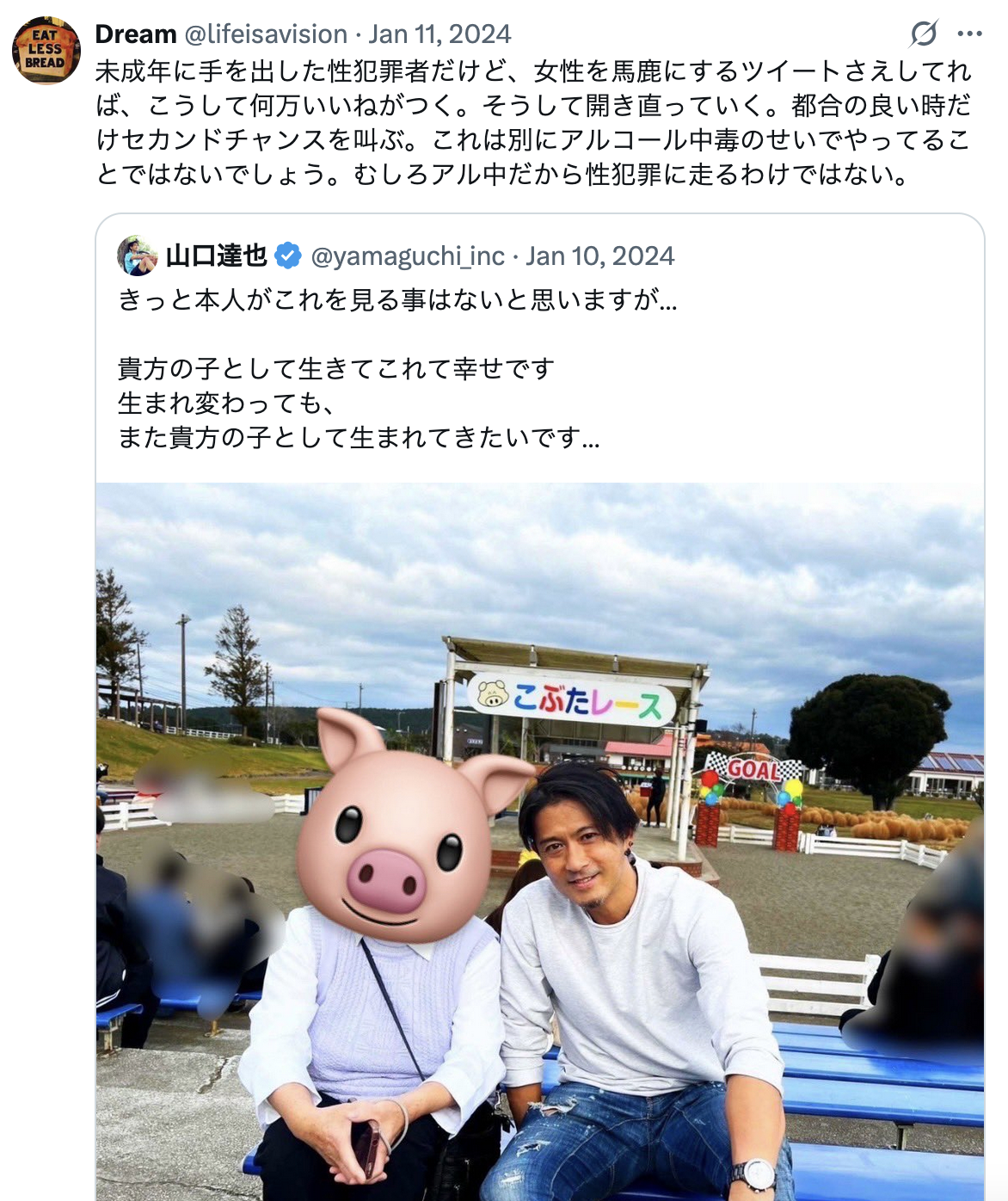
Task: Open the quoted tweet text body
Action: point(397,369)
